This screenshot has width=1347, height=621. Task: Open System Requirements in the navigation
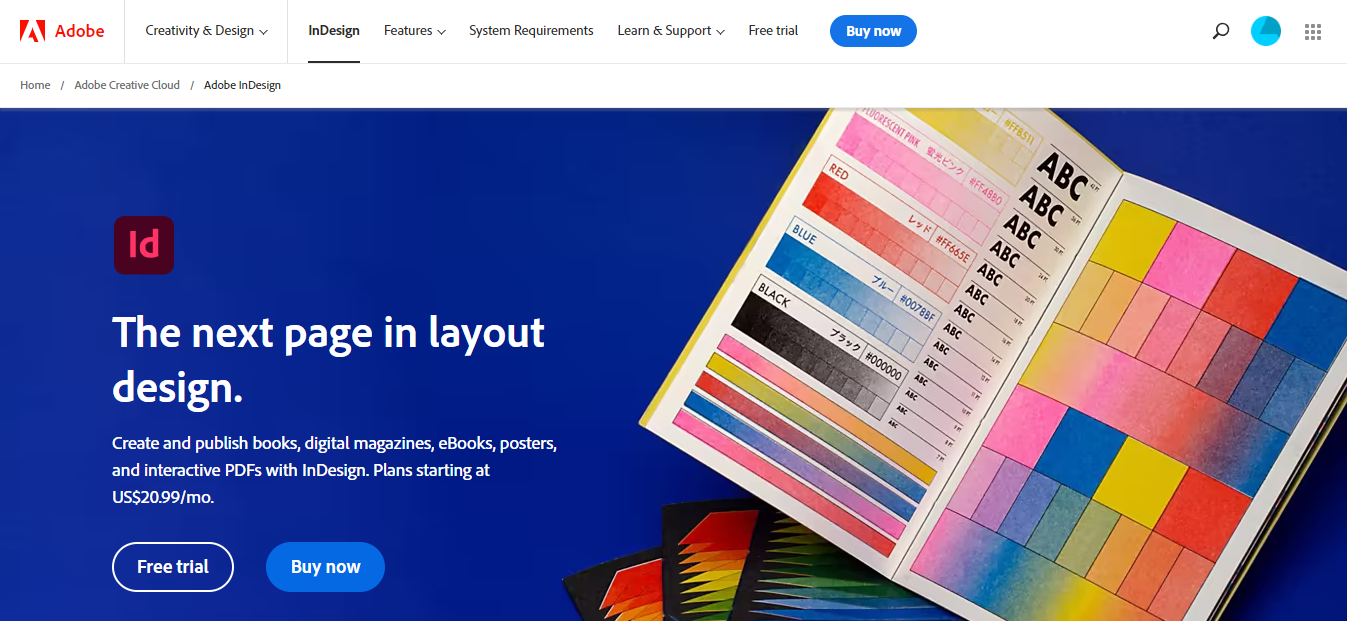click(x=531, y=30)
